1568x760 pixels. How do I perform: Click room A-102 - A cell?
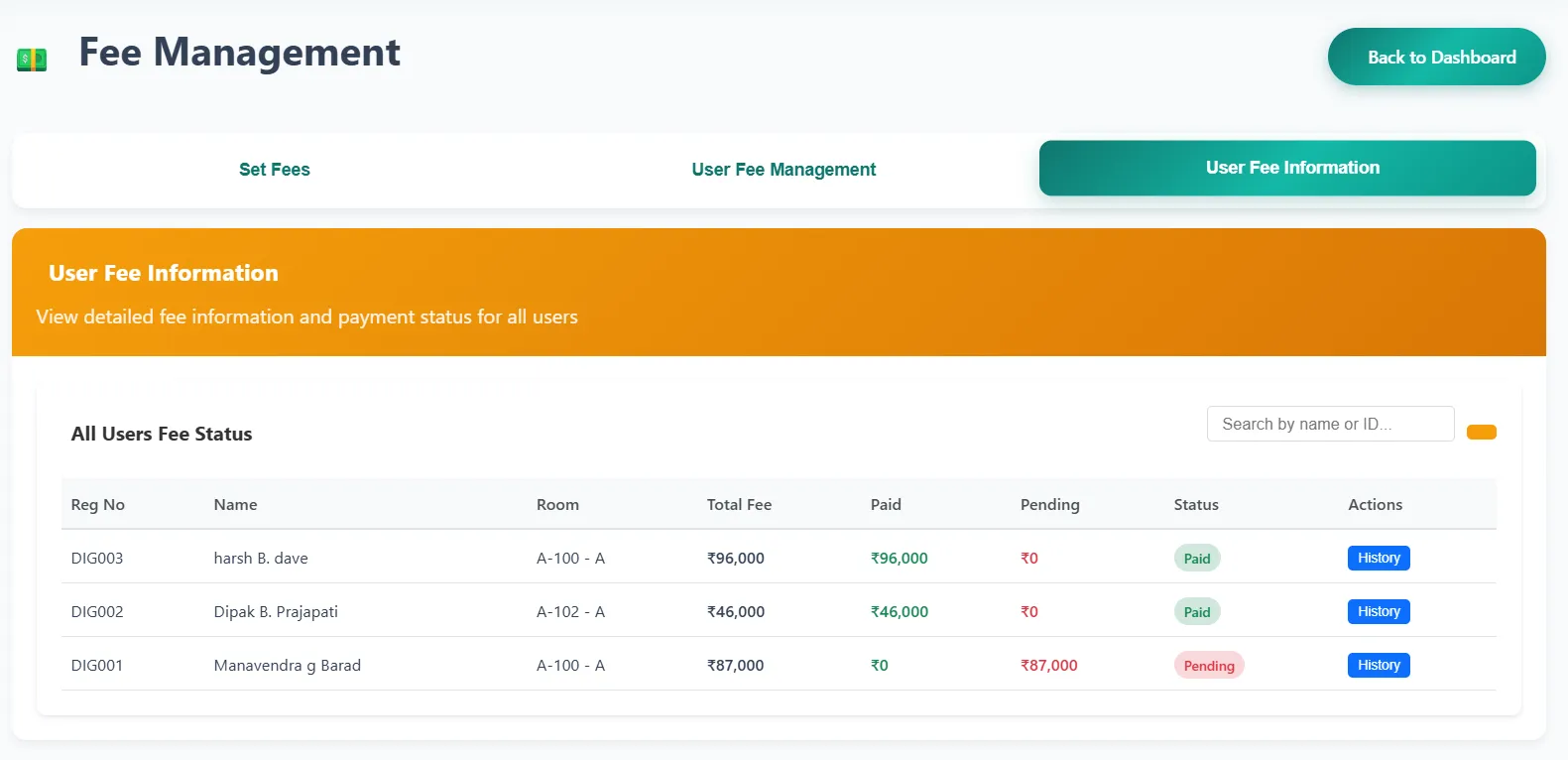coord(570,611)
